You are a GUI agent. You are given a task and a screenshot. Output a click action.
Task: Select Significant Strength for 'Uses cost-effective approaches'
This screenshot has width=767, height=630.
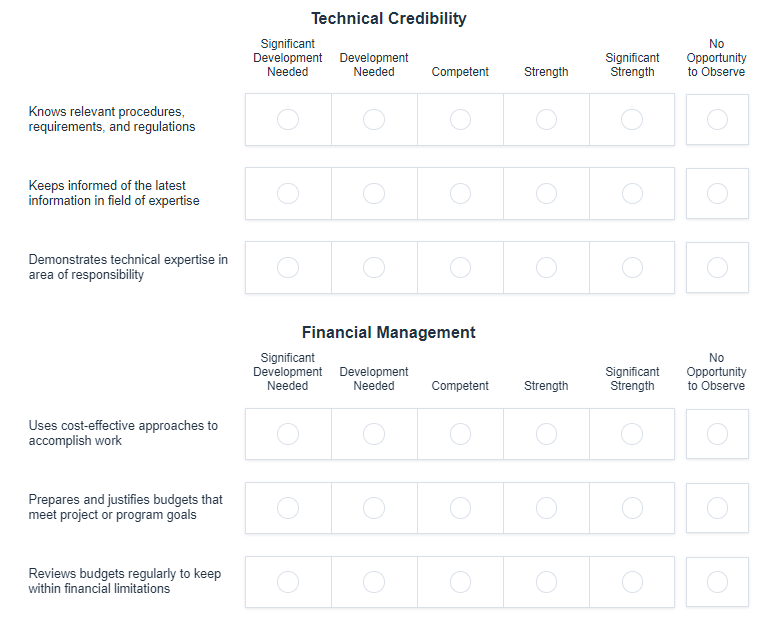[x=632, y=434]
